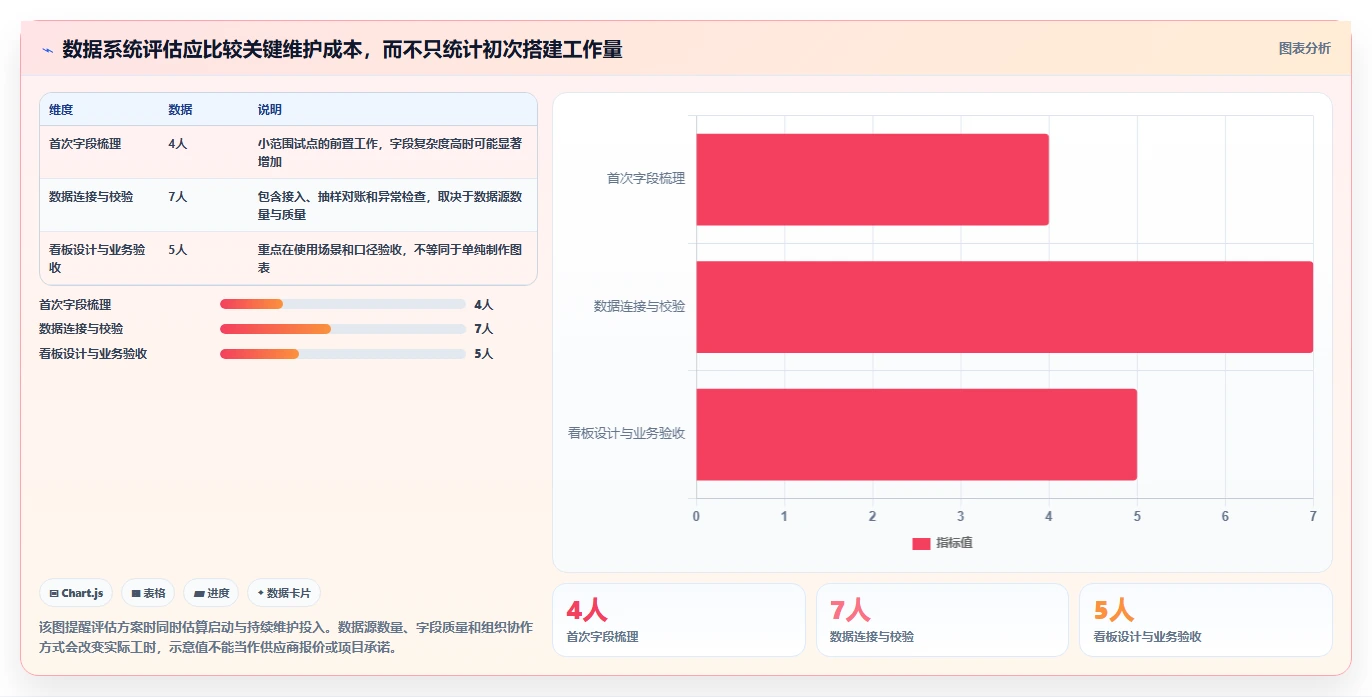Open the 4人 首次字段梳理 data card
Screen dimensions: 1372x697
click(678, 620)
